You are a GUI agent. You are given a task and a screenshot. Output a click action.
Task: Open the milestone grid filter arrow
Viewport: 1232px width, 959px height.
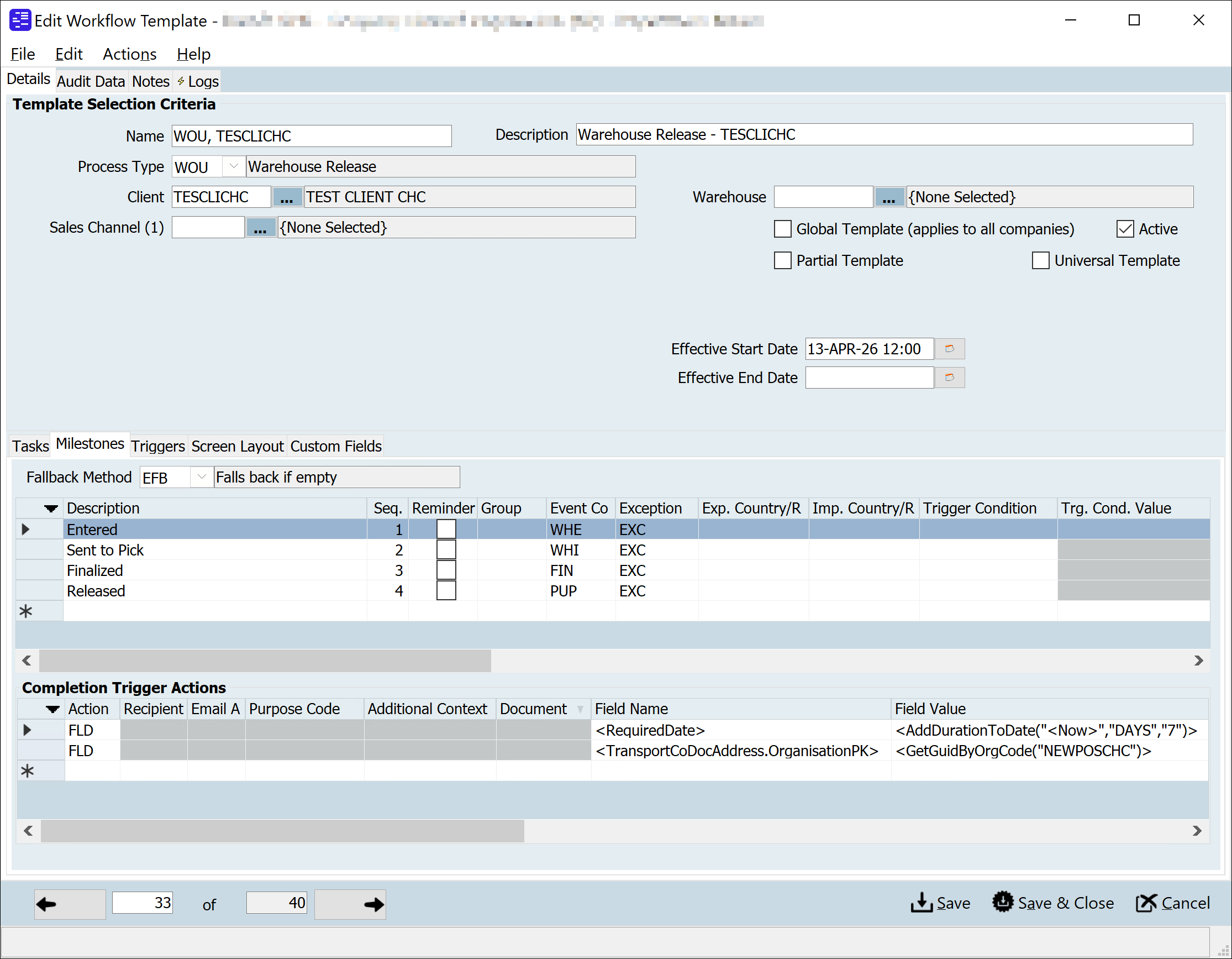click(x=50, y=508)
